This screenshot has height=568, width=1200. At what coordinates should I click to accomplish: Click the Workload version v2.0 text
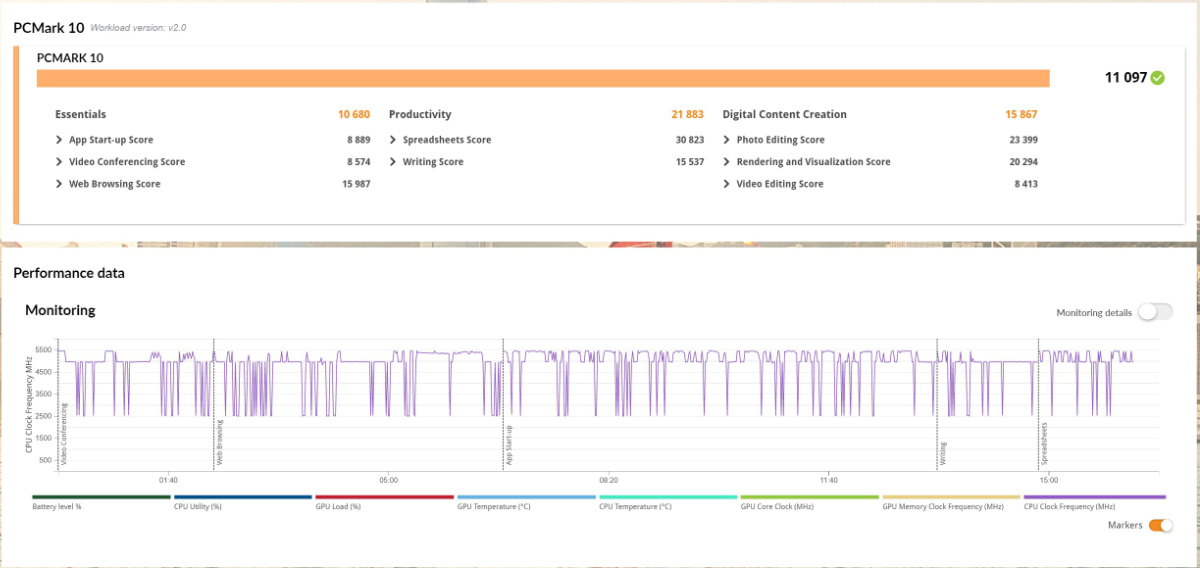click(x=138, y=27)
